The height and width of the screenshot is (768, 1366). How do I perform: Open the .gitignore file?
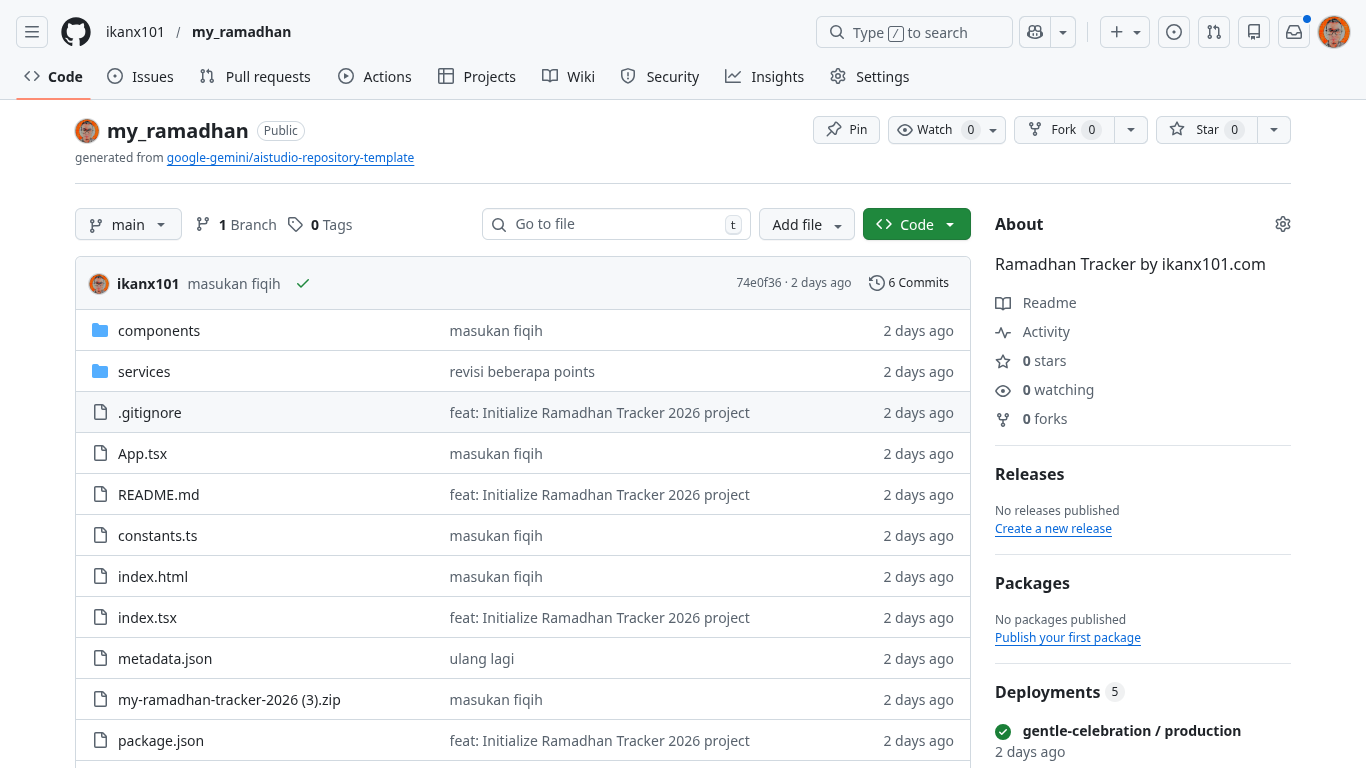pos(150,413)
